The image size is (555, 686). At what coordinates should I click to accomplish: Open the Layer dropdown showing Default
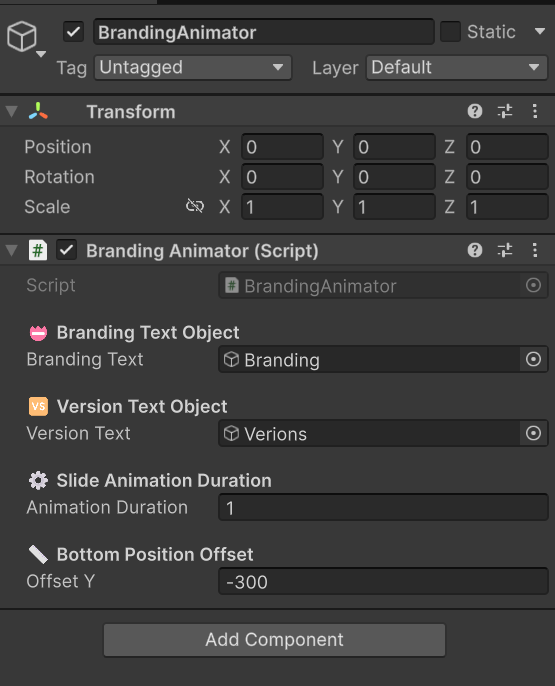coord(457,67)
